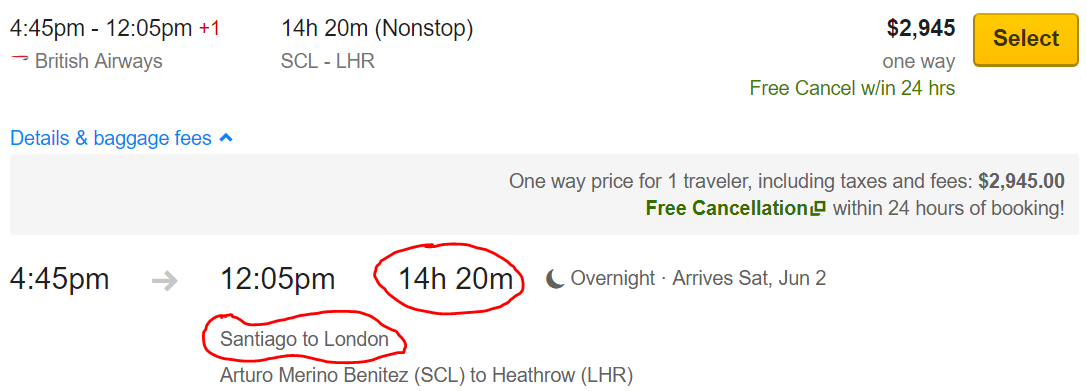This screenshot has width=1087, height=391.
Task: Click the British Airways logo icon
Action: [x=19, y=58]
